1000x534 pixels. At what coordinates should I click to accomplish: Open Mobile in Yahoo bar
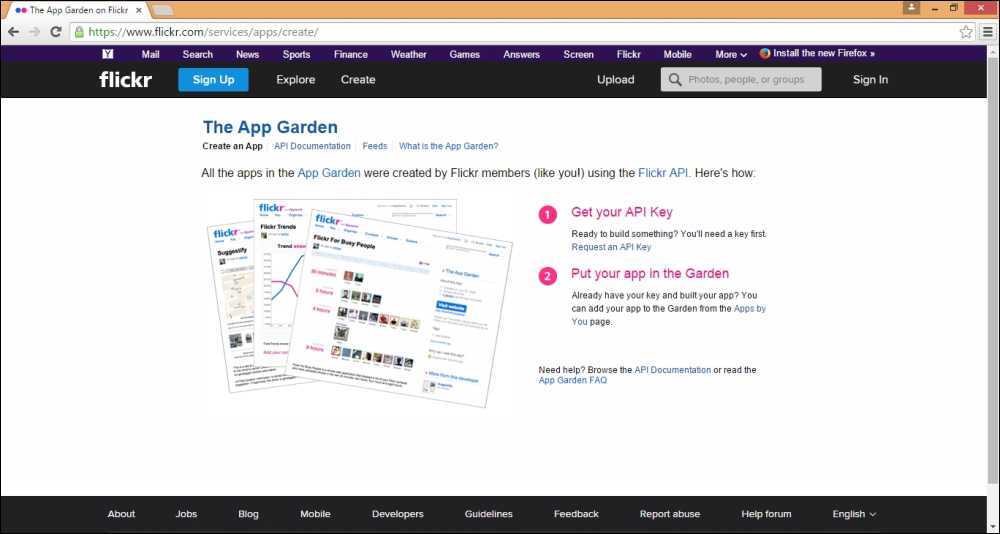point(677,54)
